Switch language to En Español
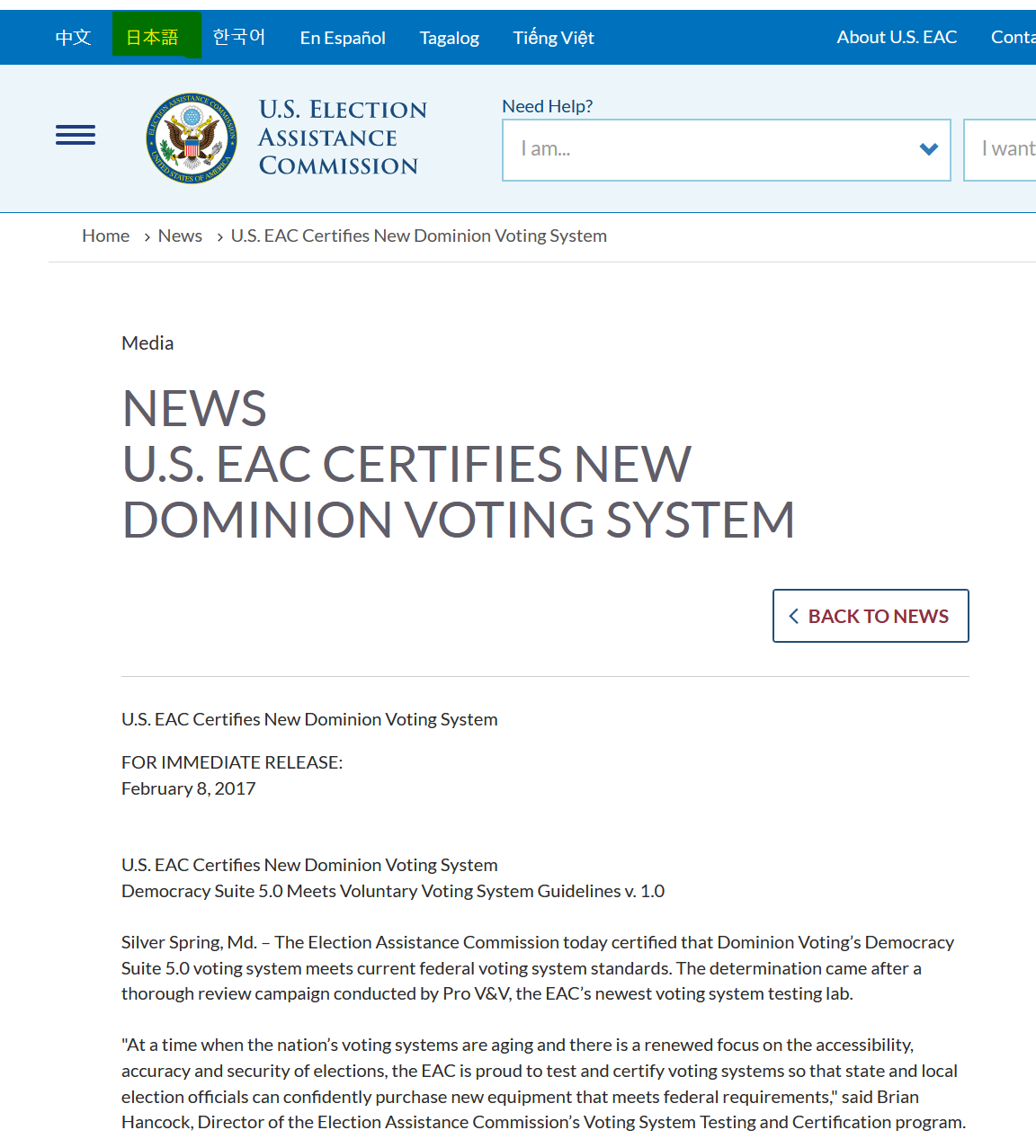1036x1148 pixels. point(343,38)
